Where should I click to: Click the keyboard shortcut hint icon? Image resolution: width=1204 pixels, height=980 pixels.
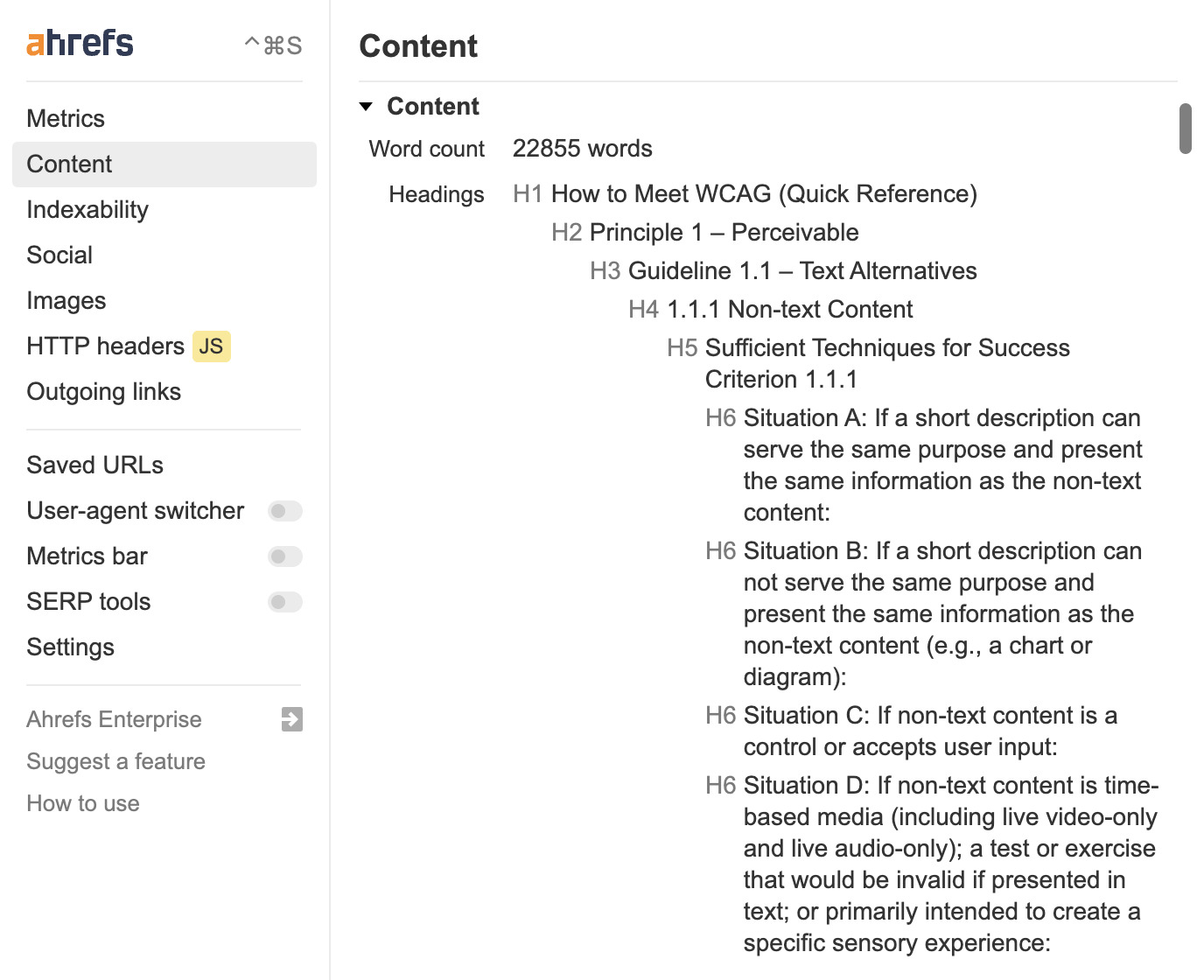pyautogui.click(x=273, y=45)
